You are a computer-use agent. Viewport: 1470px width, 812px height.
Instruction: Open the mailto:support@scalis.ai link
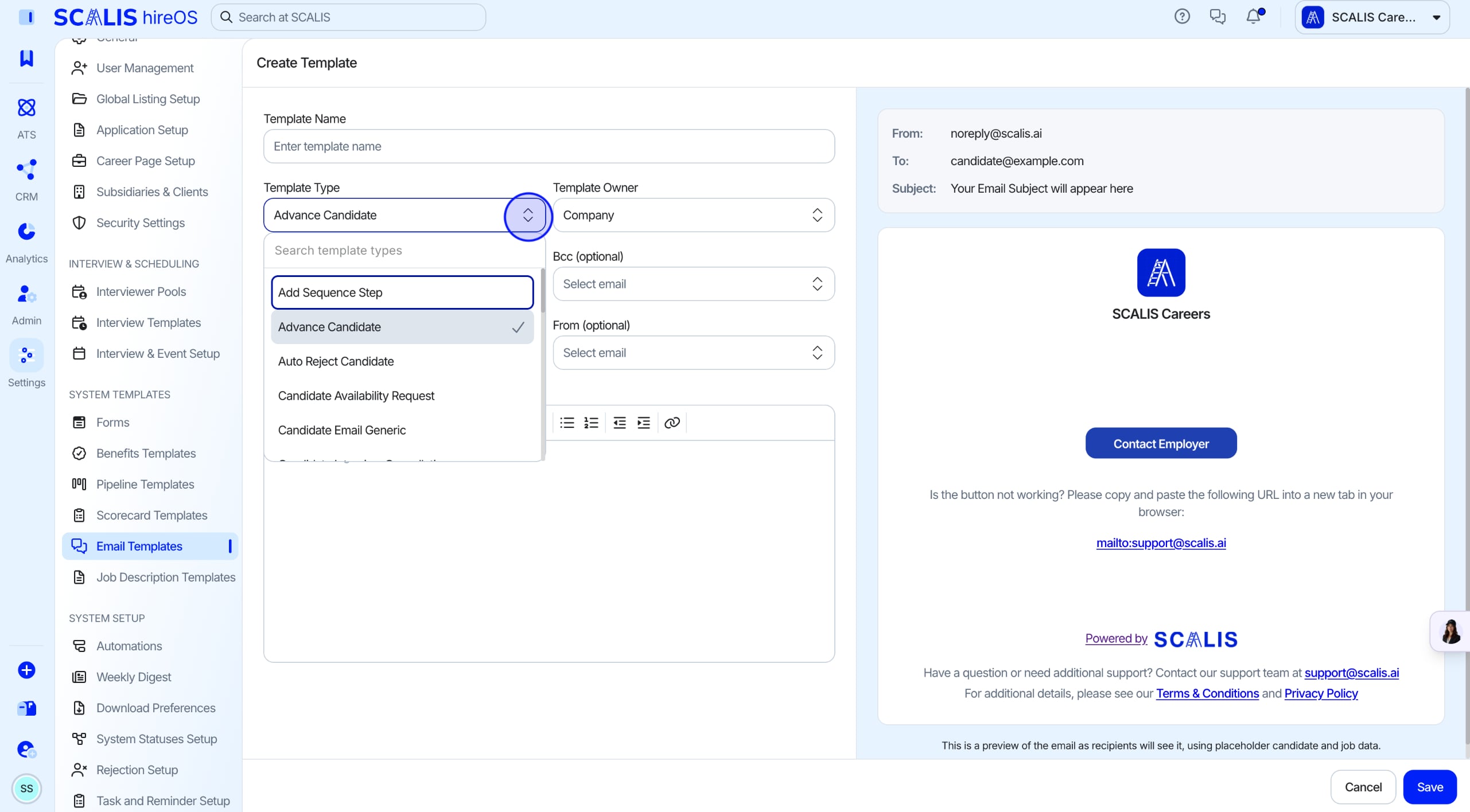point(1161,543)
